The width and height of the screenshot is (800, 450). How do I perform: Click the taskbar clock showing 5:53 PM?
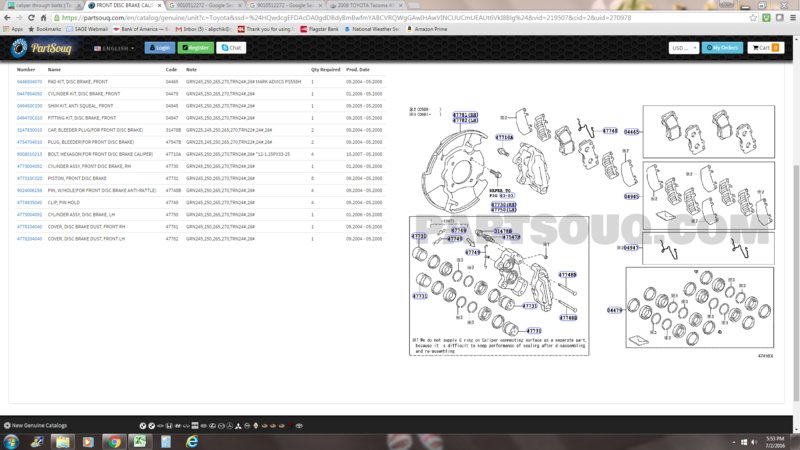[775, 442]
